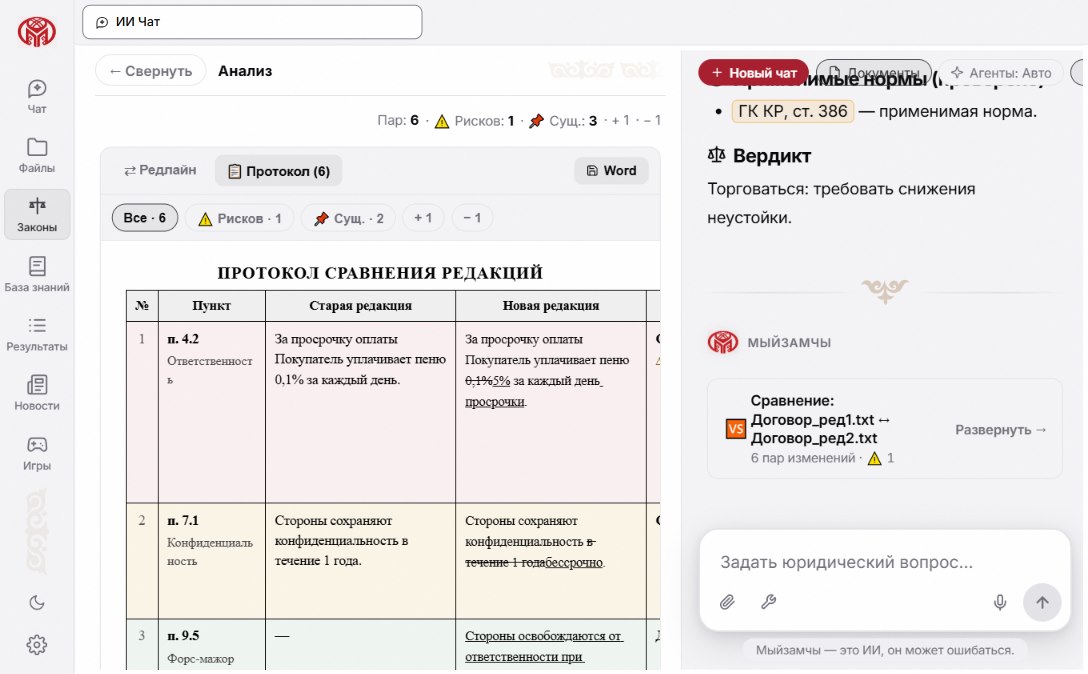Click Развернуть on comparison card

[1000, 430]
